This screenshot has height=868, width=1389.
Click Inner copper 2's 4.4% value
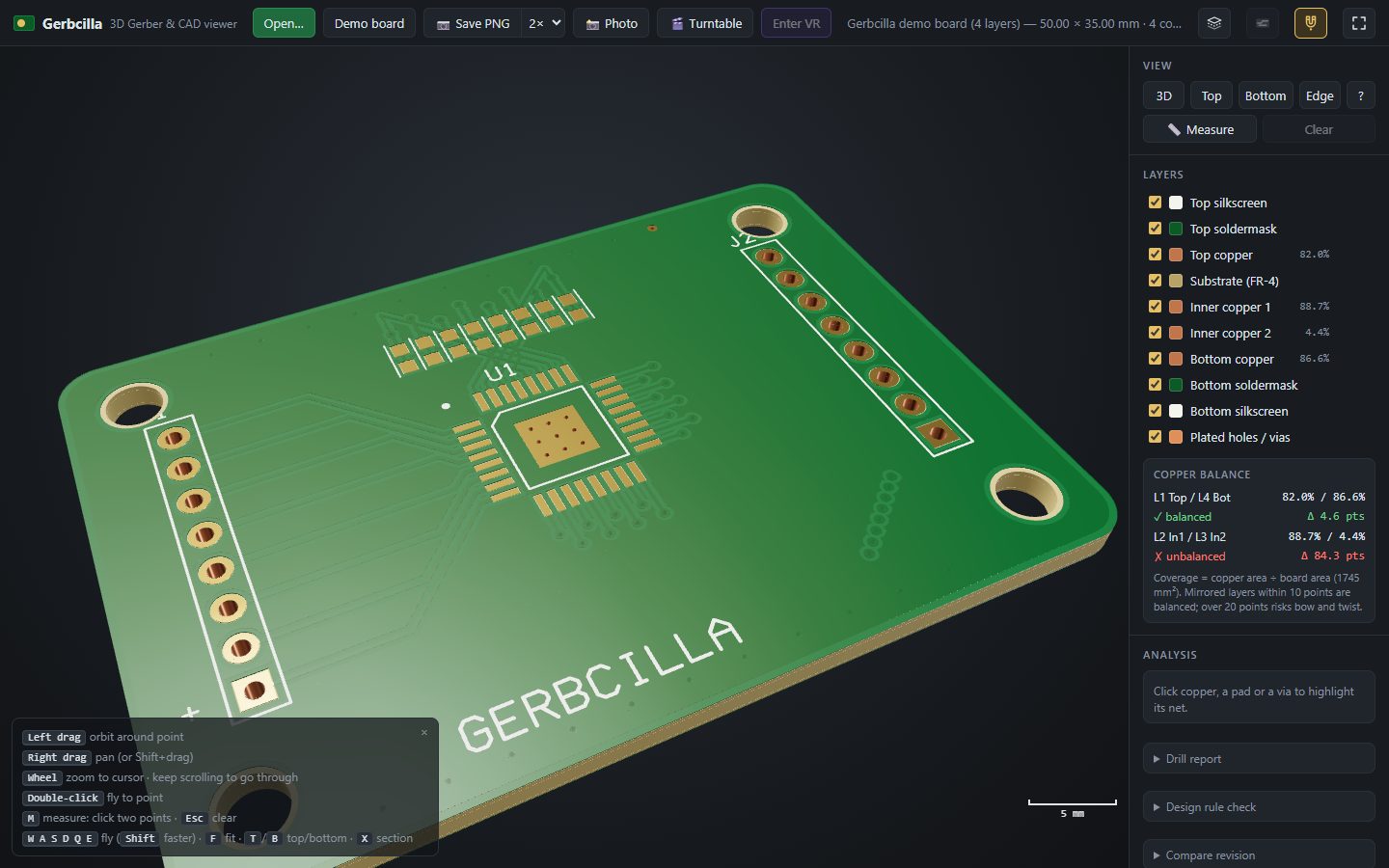tap(1317, 333)
